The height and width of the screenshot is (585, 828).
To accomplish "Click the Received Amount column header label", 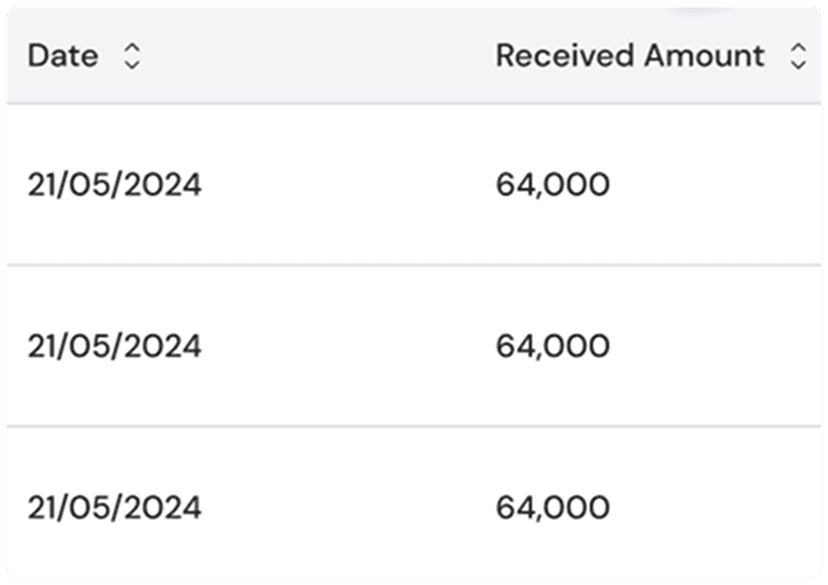I will 630,55.
